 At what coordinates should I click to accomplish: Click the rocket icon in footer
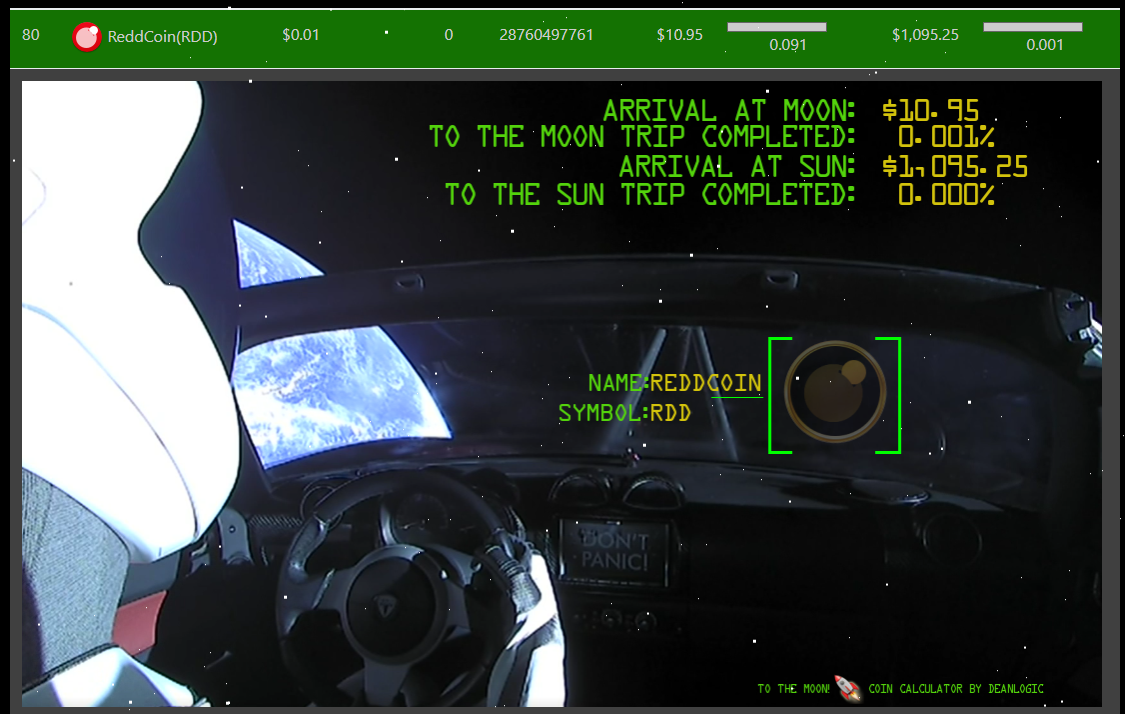tap(848, 688)
